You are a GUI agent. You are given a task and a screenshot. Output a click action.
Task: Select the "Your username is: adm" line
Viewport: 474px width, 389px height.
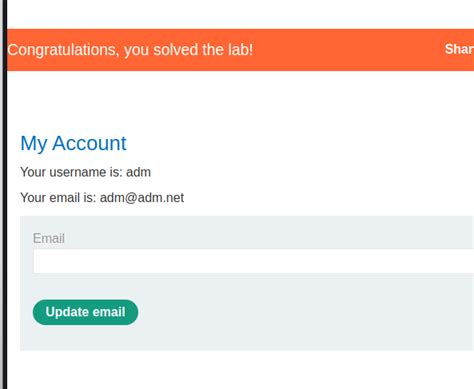86,172
